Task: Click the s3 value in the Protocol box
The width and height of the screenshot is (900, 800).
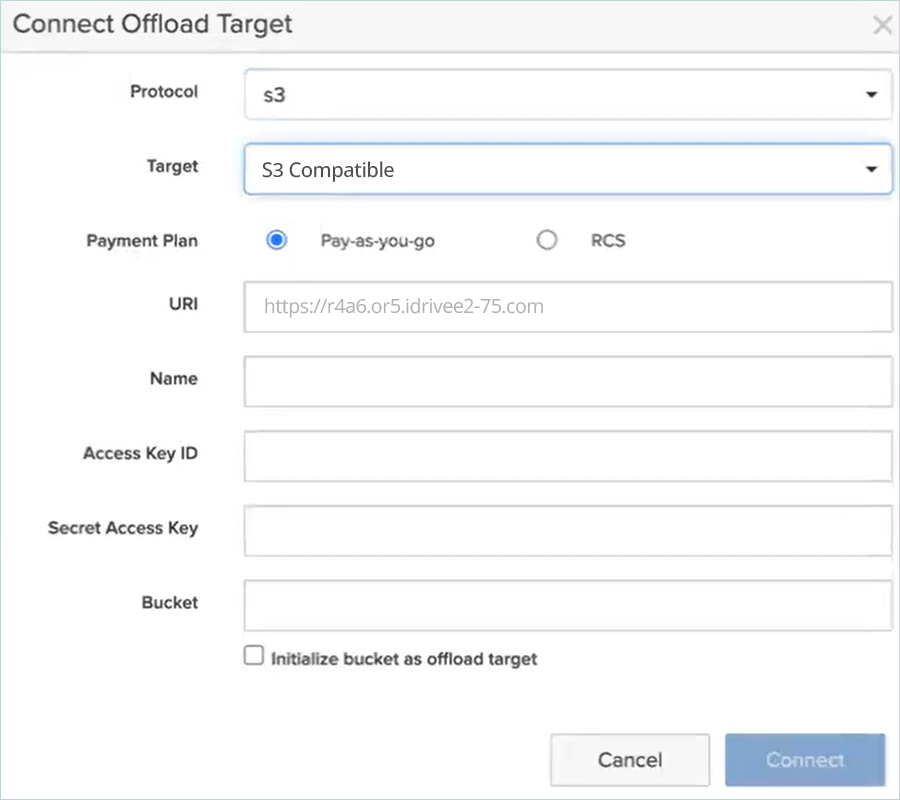Action: [274, 95]
